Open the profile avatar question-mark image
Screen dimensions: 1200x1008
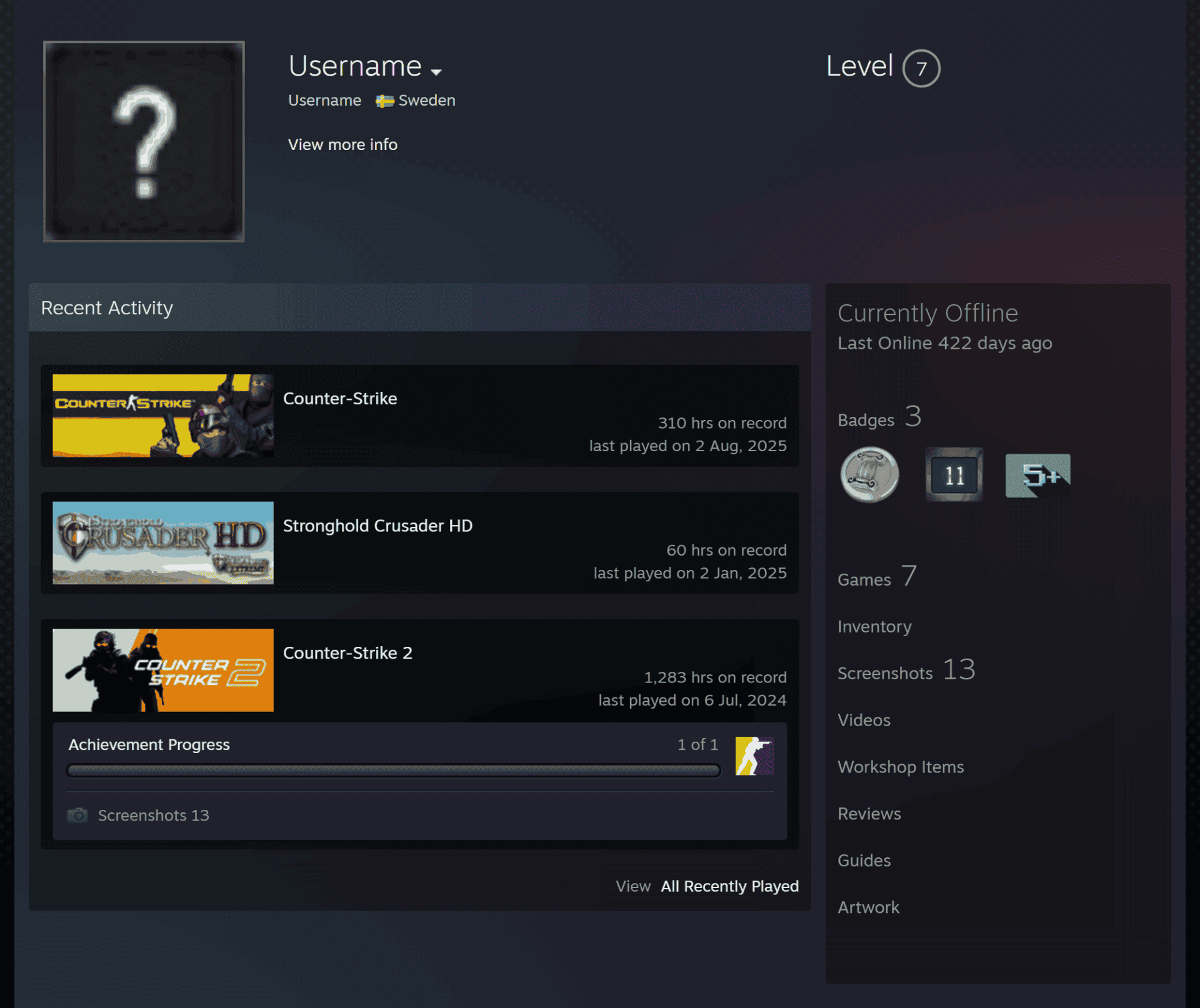point(144,141)
